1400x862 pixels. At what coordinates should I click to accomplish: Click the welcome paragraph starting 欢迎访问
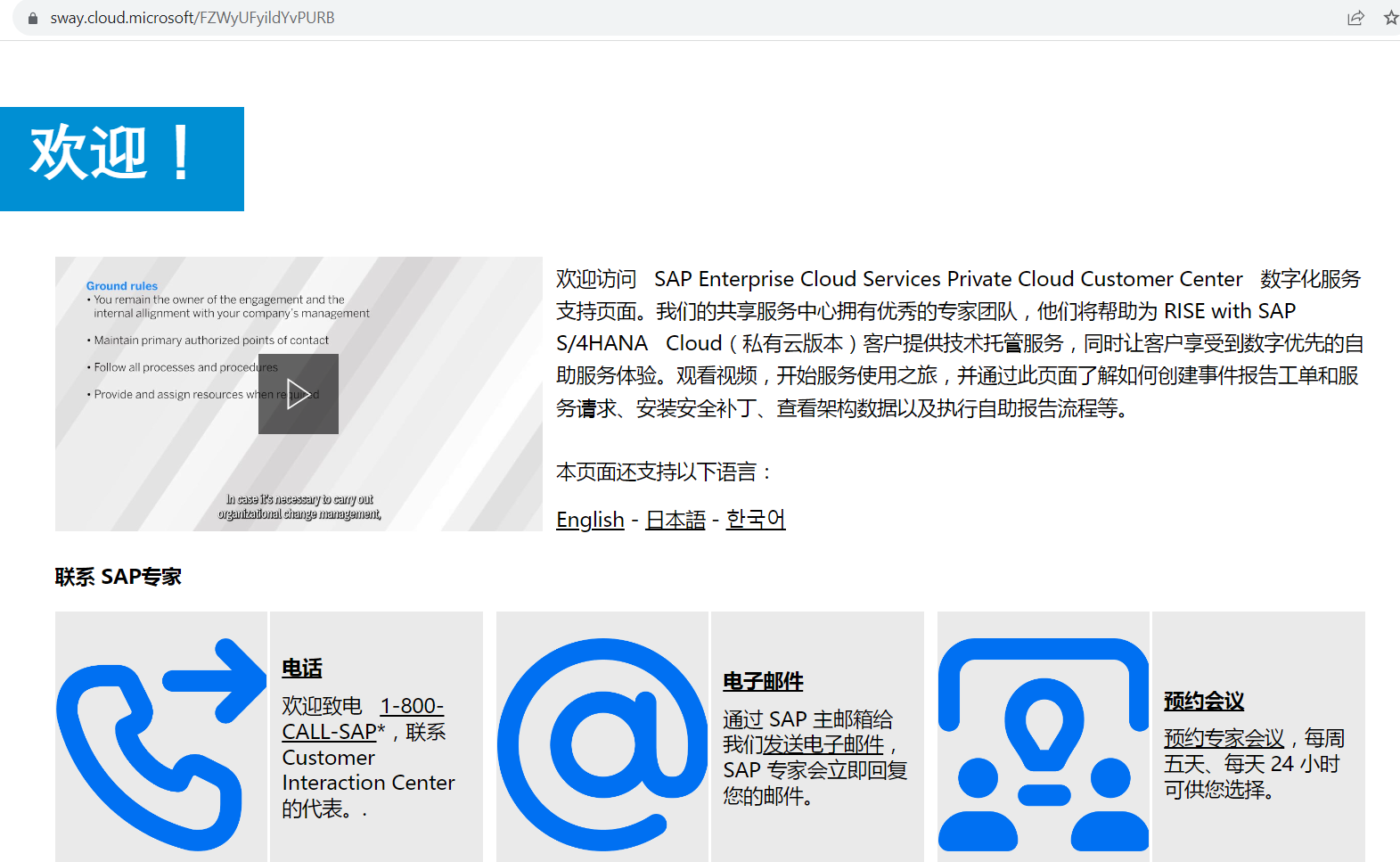click(960, 343)
